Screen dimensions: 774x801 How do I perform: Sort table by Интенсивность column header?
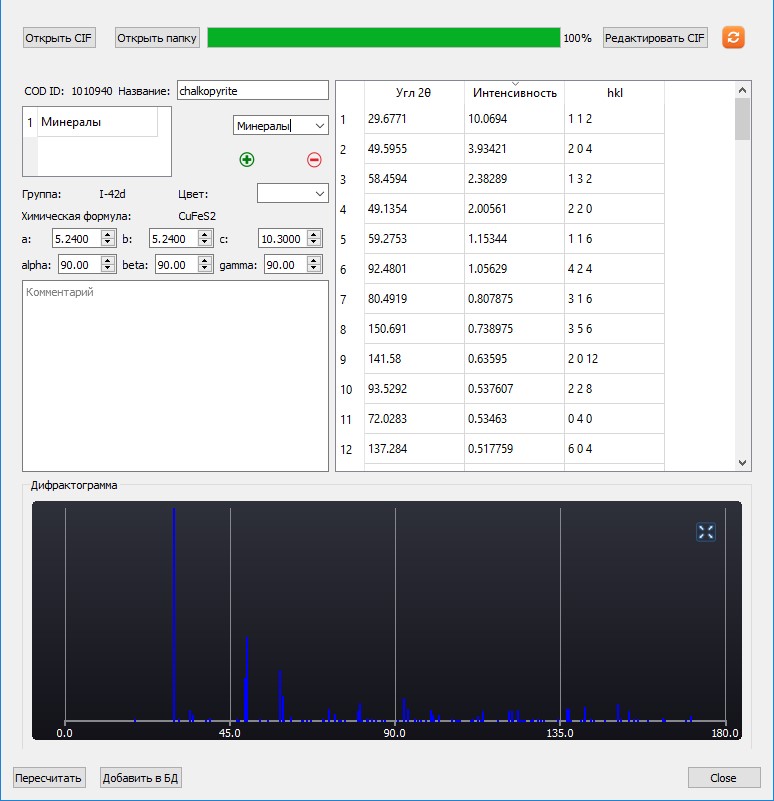pos(514,93)
